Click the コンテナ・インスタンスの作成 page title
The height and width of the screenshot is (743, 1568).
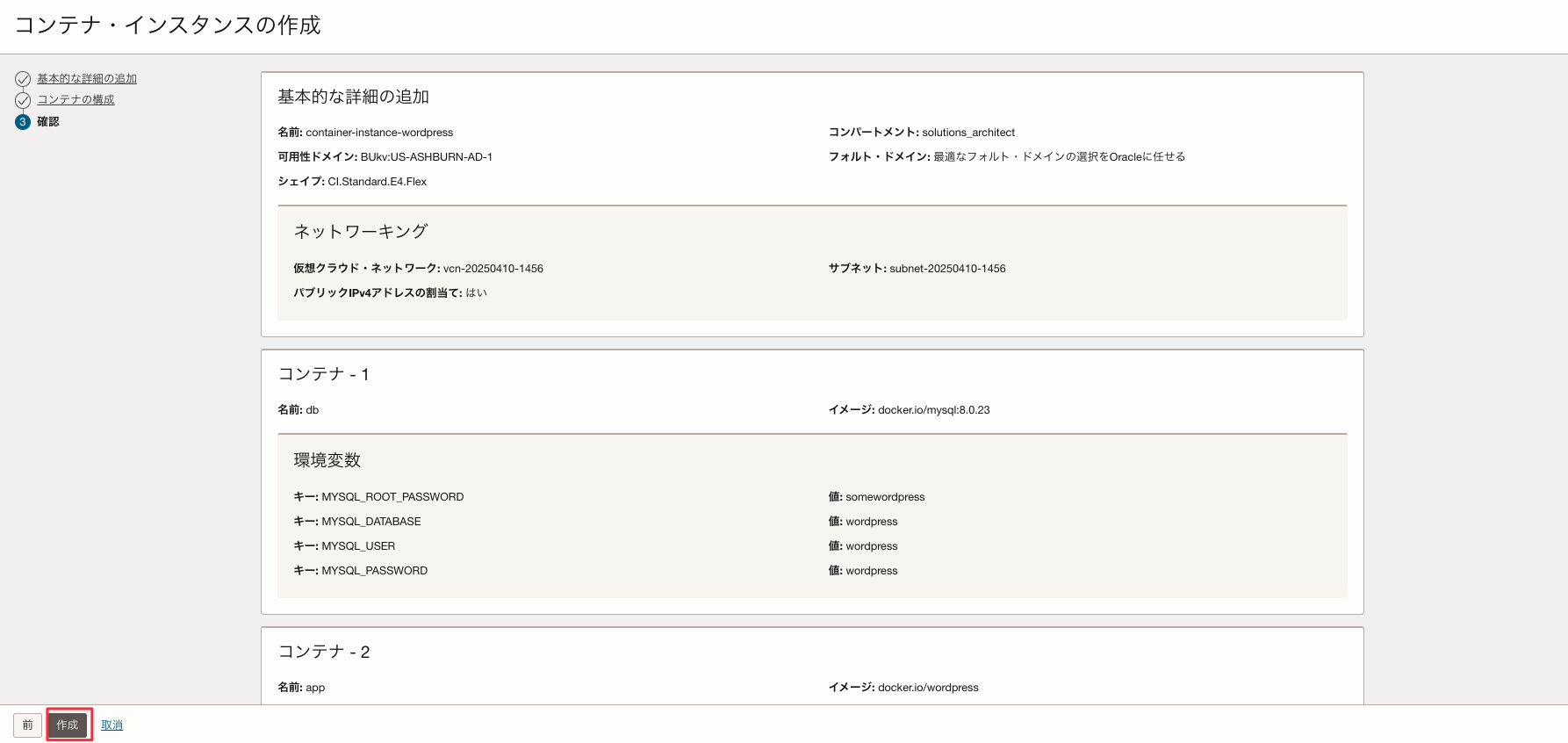point(168,25)
